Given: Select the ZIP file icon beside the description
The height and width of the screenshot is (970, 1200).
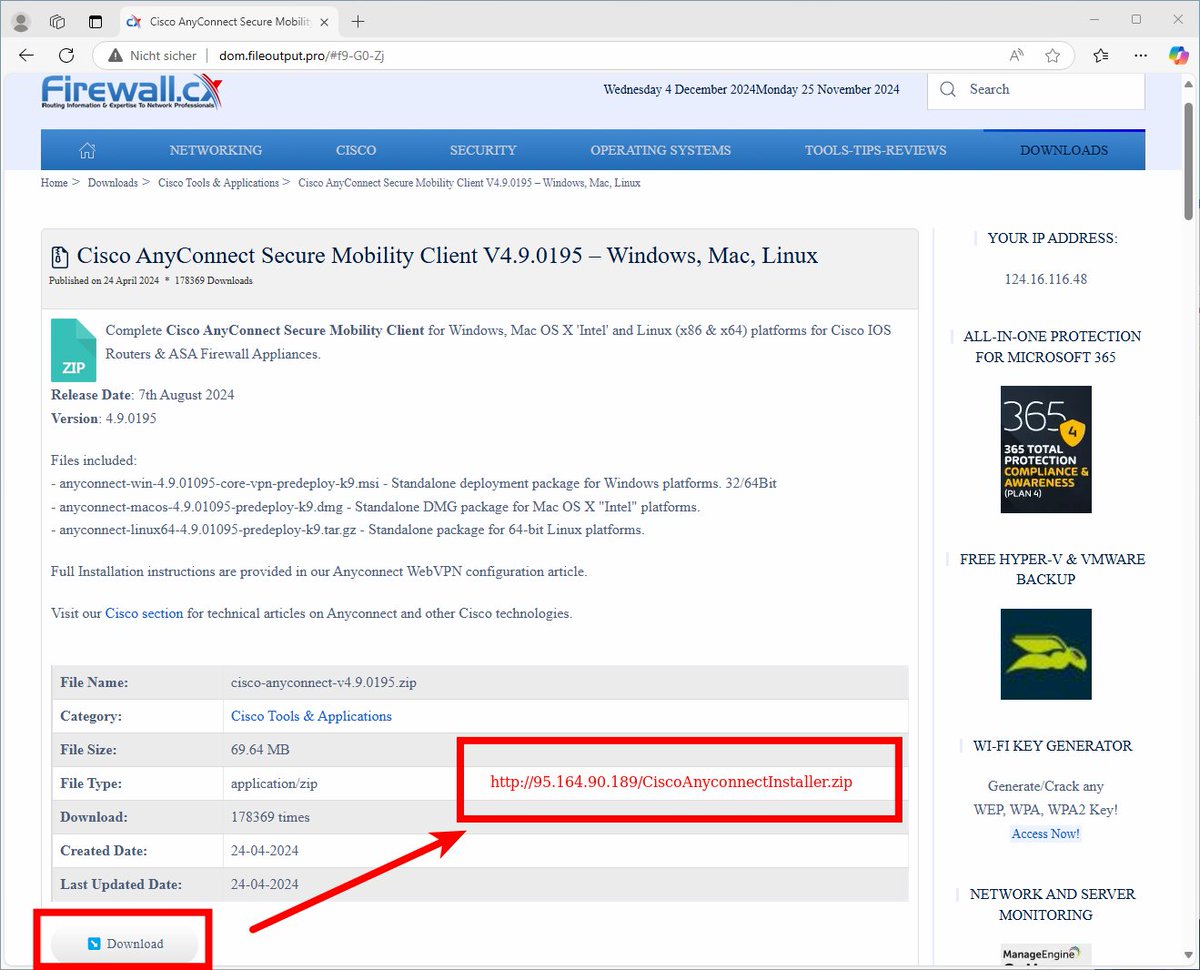Looking at the screenshot, I should coord(73,349).
